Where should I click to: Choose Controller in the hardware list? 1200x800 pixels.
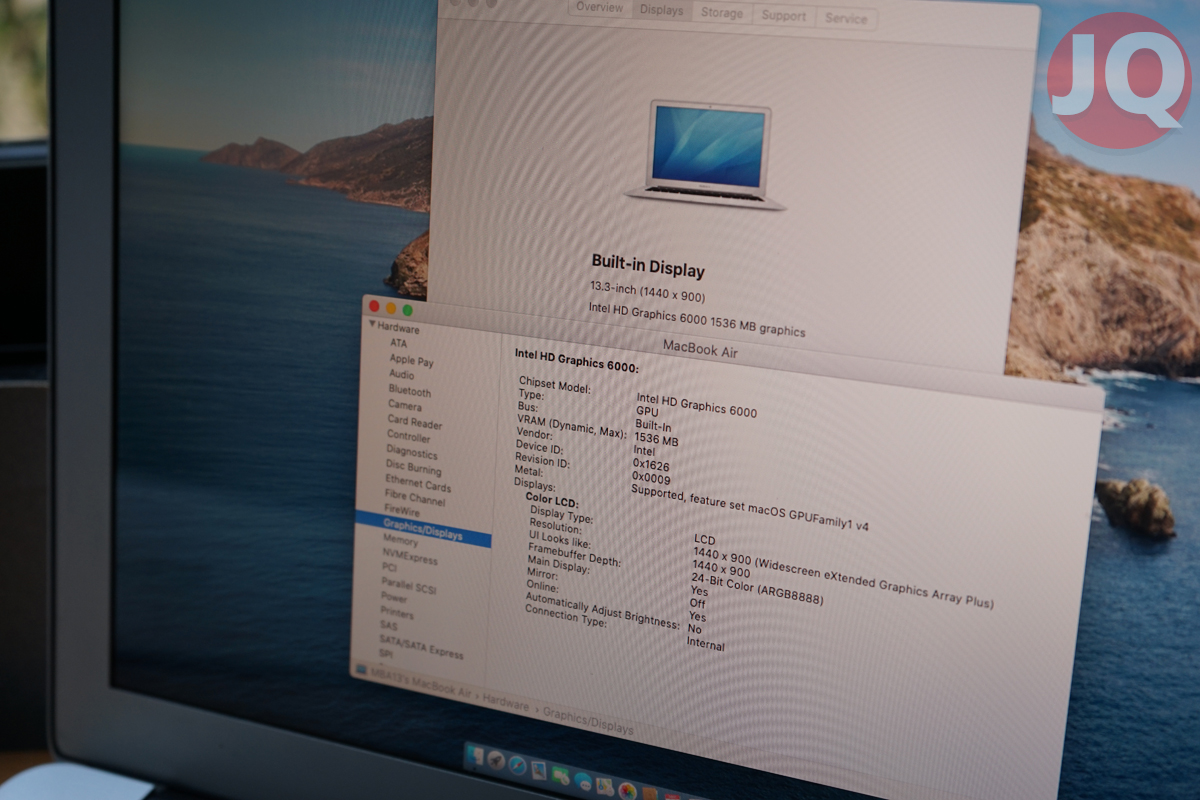coord(409,437)
